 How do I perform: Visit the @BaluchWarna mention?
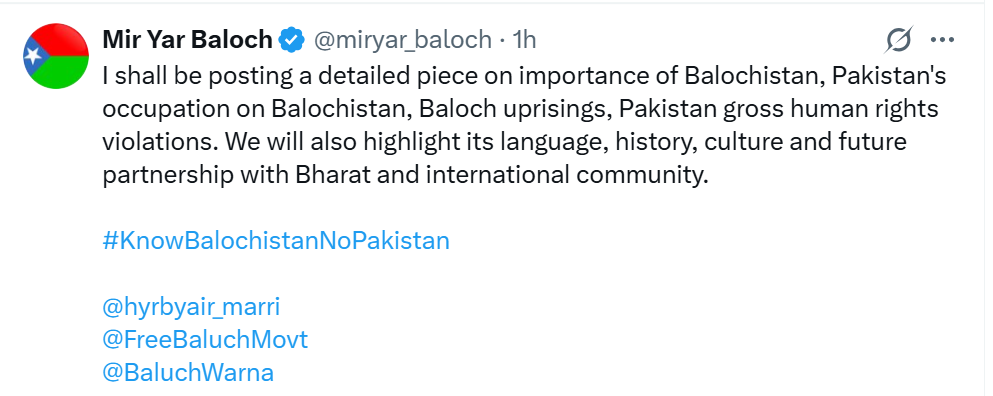[188, 373]
